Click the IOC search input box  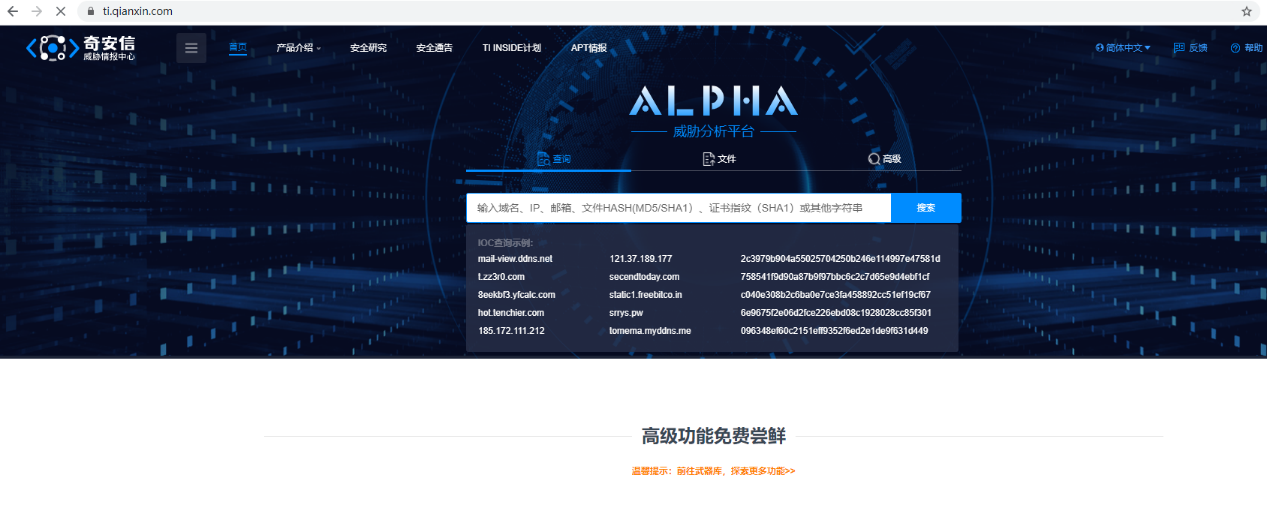(x=678, y=208)
